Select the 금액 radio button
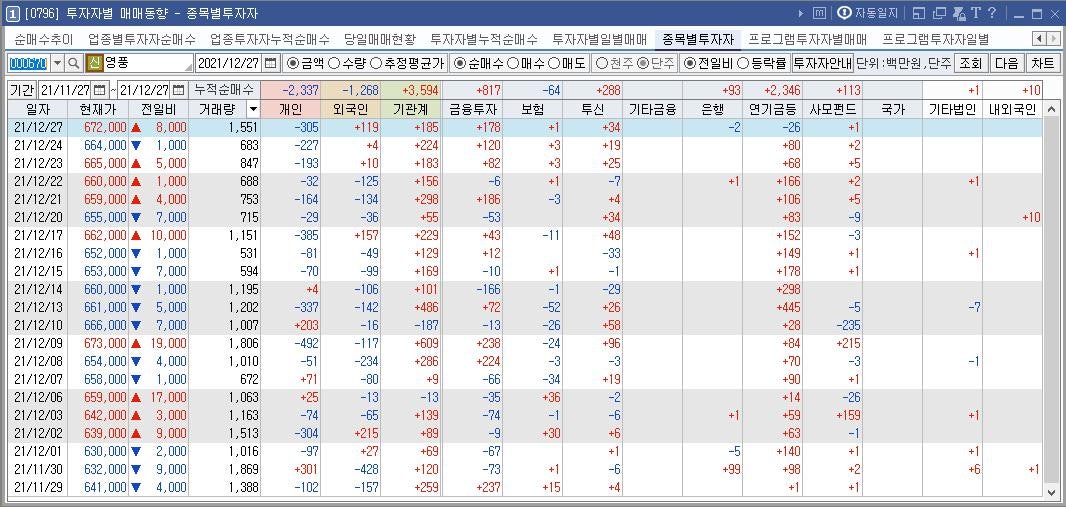Image resolution: width=1066 pixels, height=507 pixels. pyautogui.click(x=293, y=63)
